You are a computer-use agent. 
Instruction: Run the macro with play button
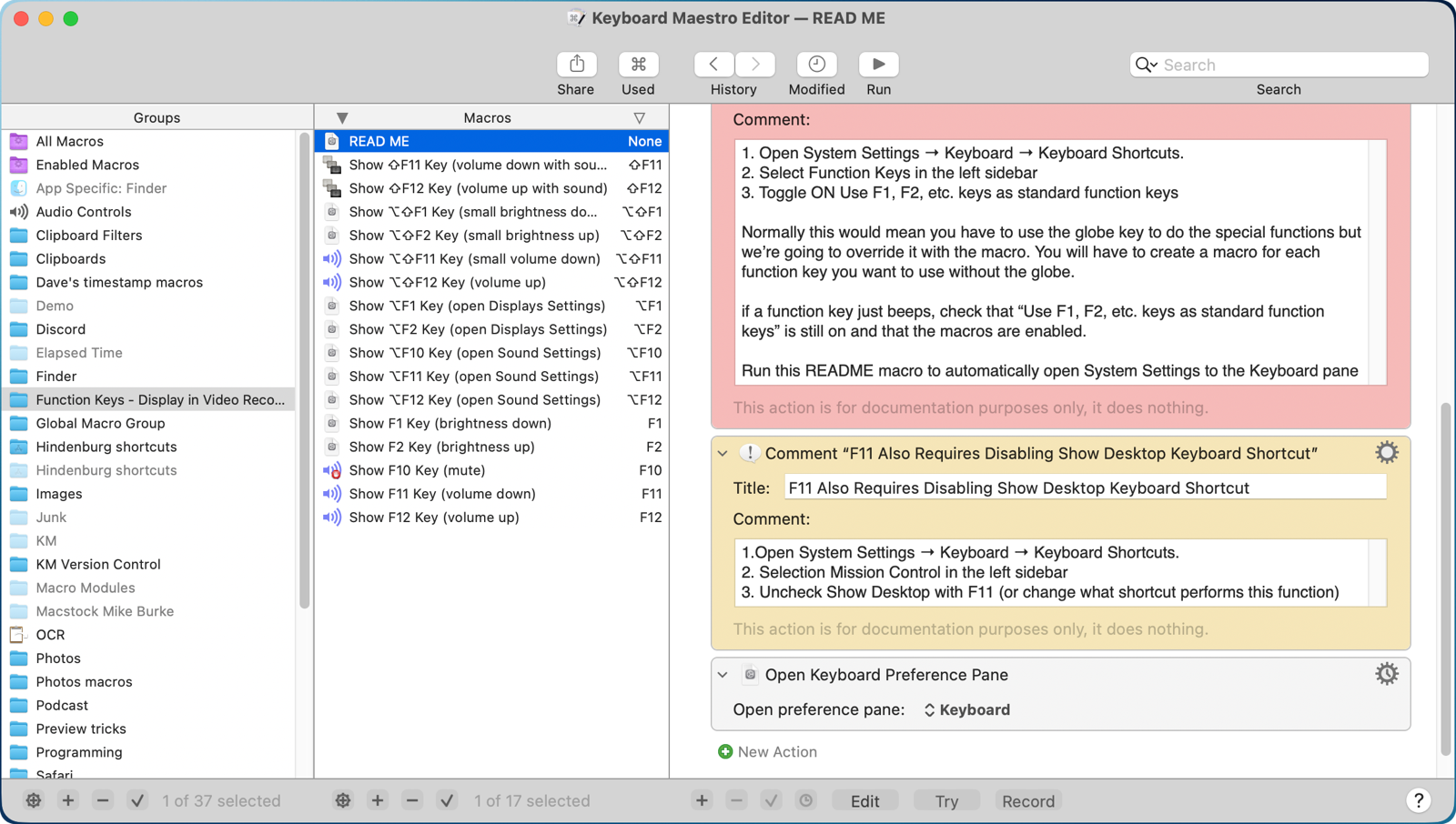pos(878,65)
